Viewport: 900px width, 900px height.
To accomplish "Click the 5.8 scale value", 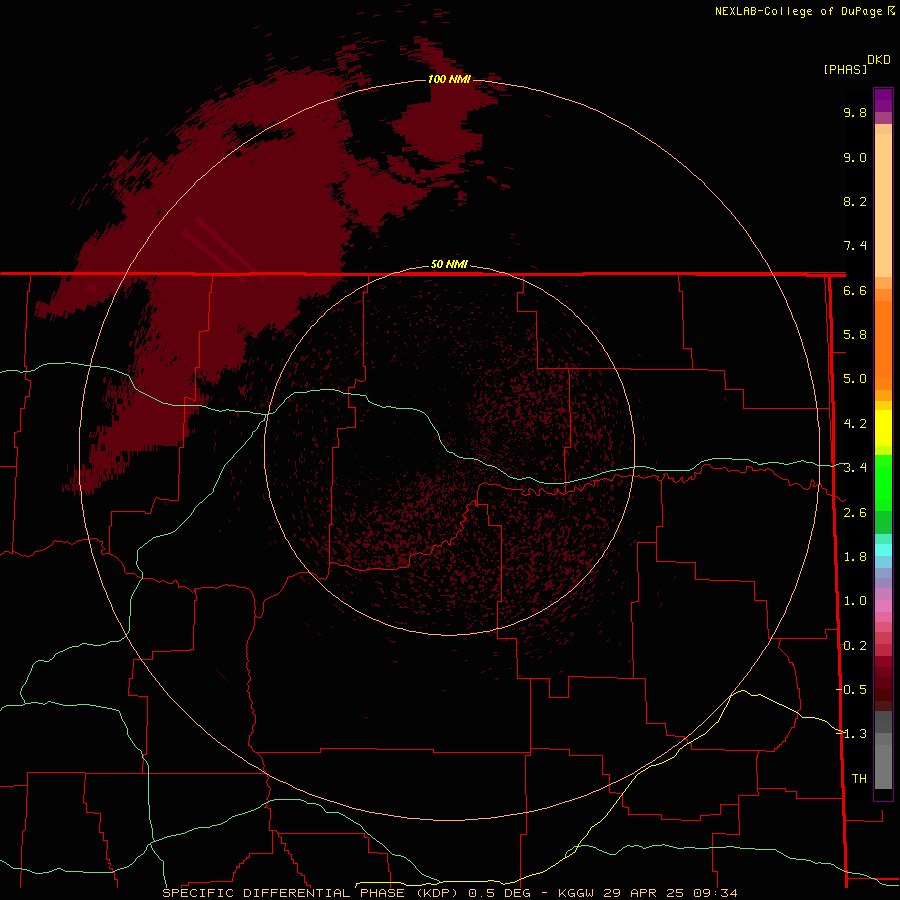I will click(855, 335).
